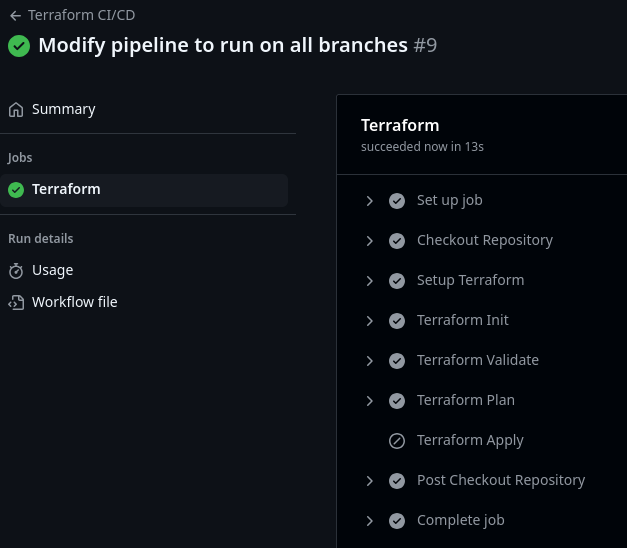Screen dimensions: 627x548
Task: Open the Usage run details
Action: click(x=52, y=270)
